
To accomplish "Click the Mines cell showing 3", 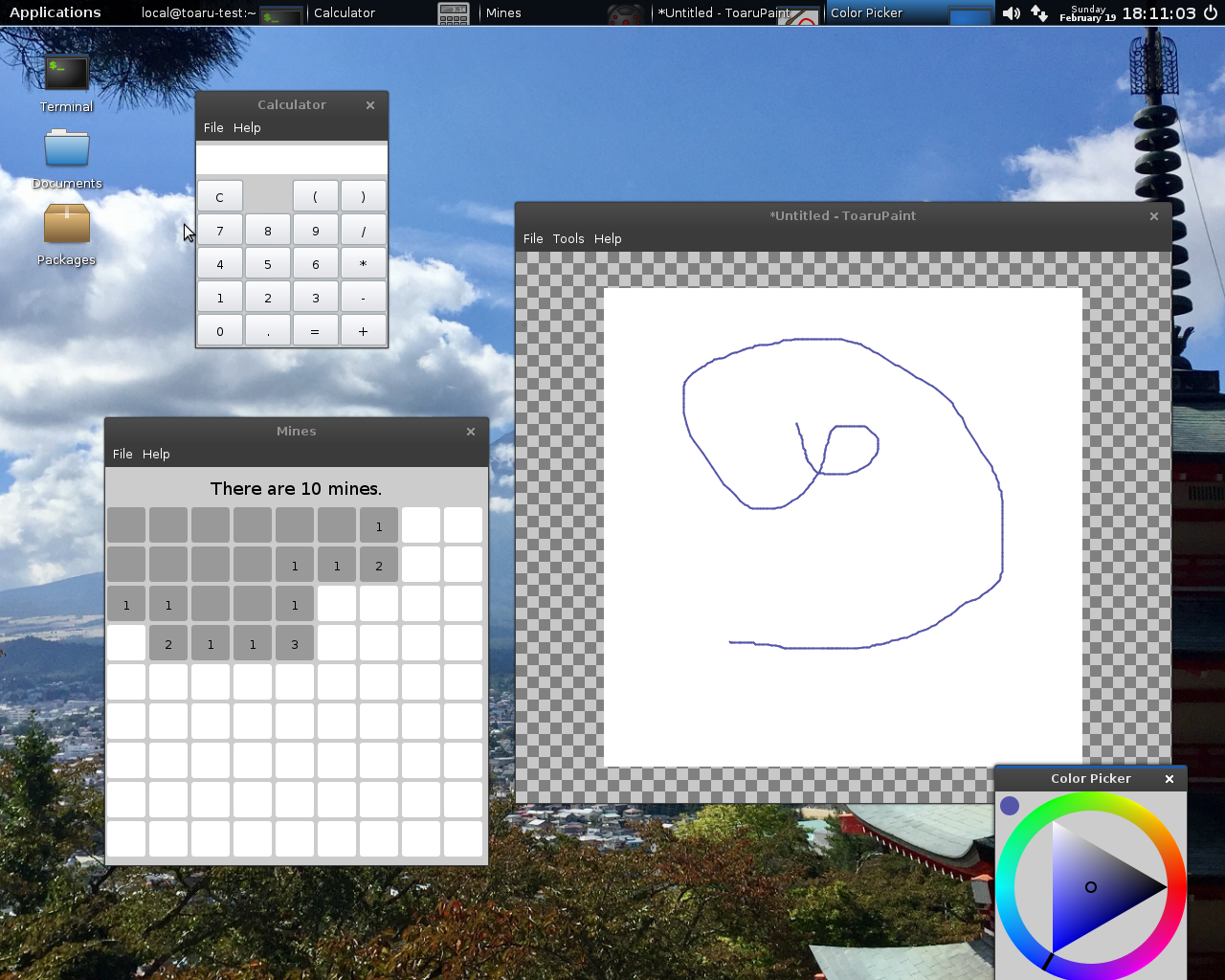I will [x=295, y=643].
